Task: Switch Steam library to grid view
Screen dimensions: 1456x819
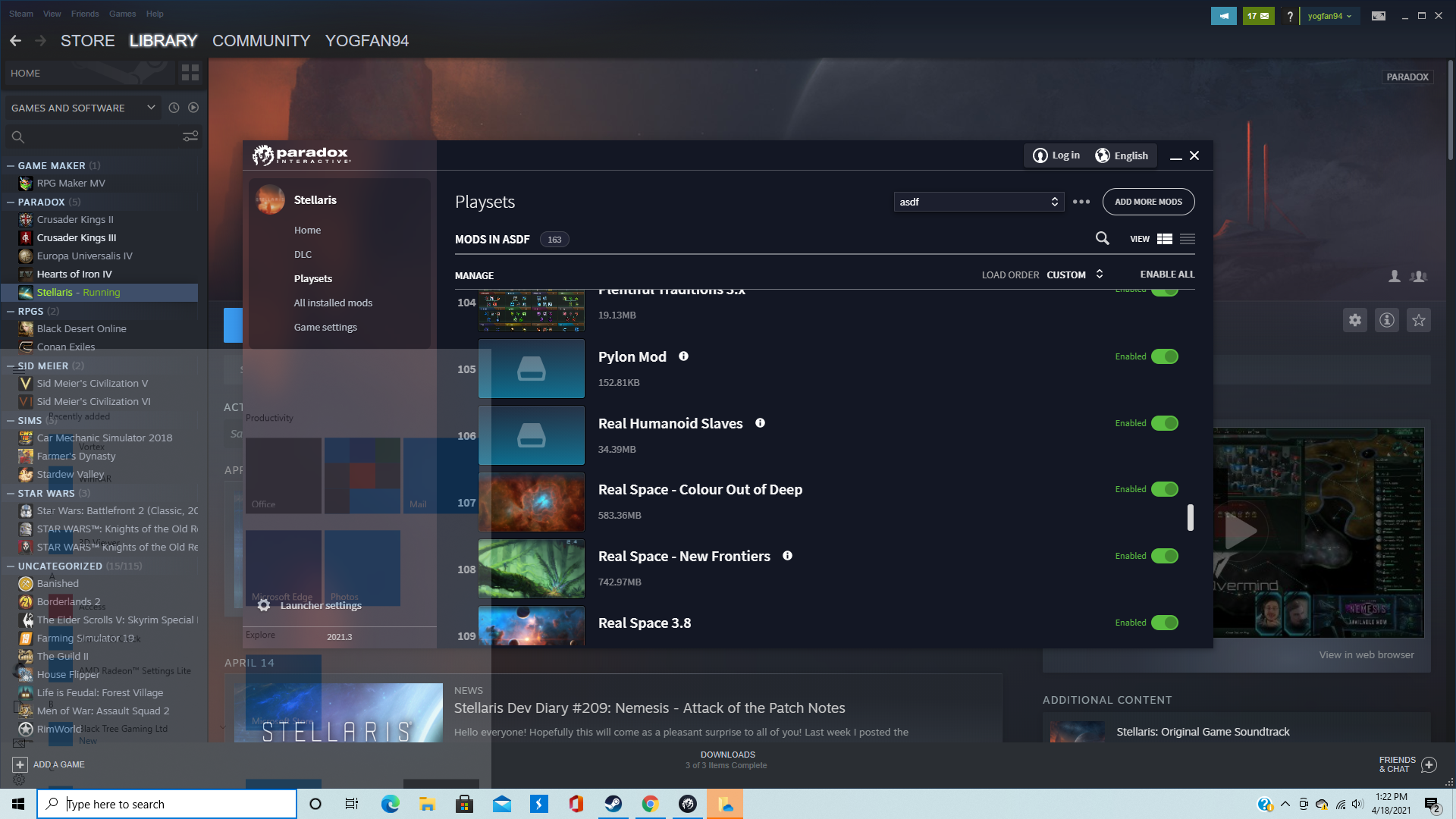Action: click(x=190, y=73)
